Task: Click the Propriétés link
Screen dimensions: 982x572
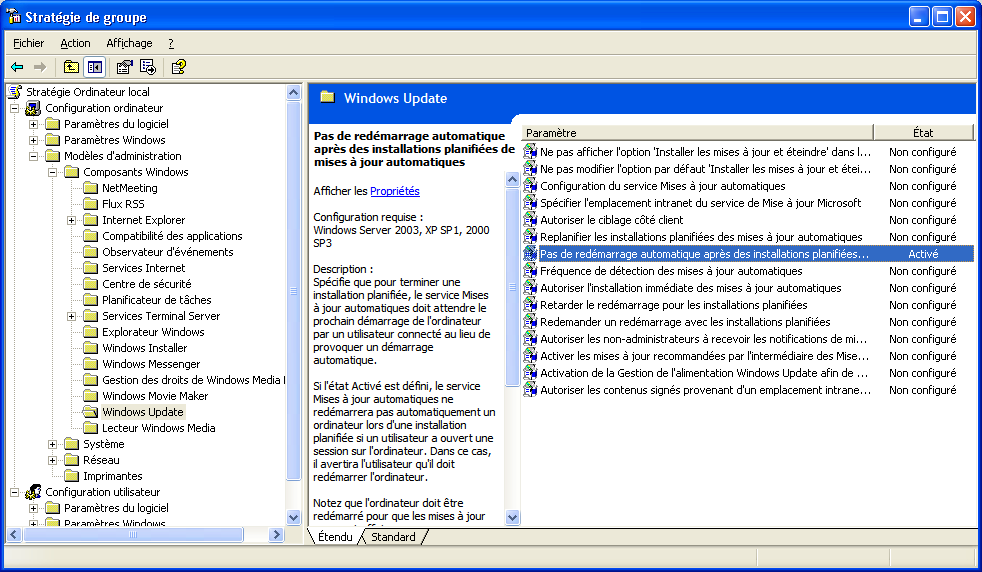Action: [394, 191]
